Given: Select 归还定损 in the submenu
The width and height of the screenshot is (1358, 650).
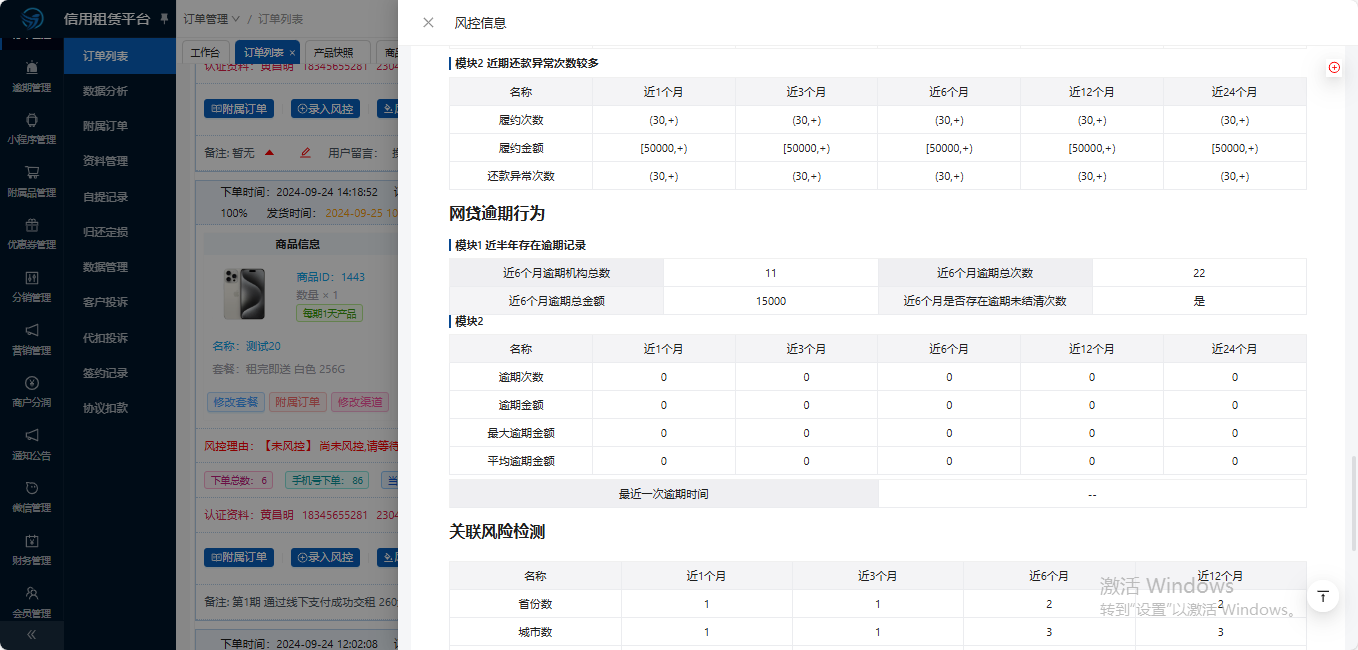Looking at the screenshot, I should click(x=105, y=232).
